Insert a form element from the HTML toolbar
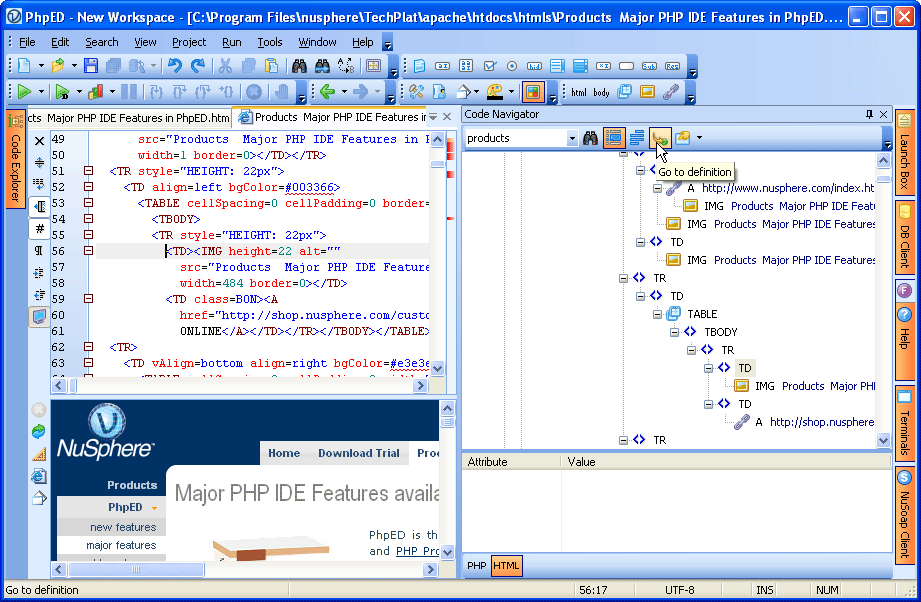Image resolution: width=921 pixels, height=602 pixels. tap(419, 66)
